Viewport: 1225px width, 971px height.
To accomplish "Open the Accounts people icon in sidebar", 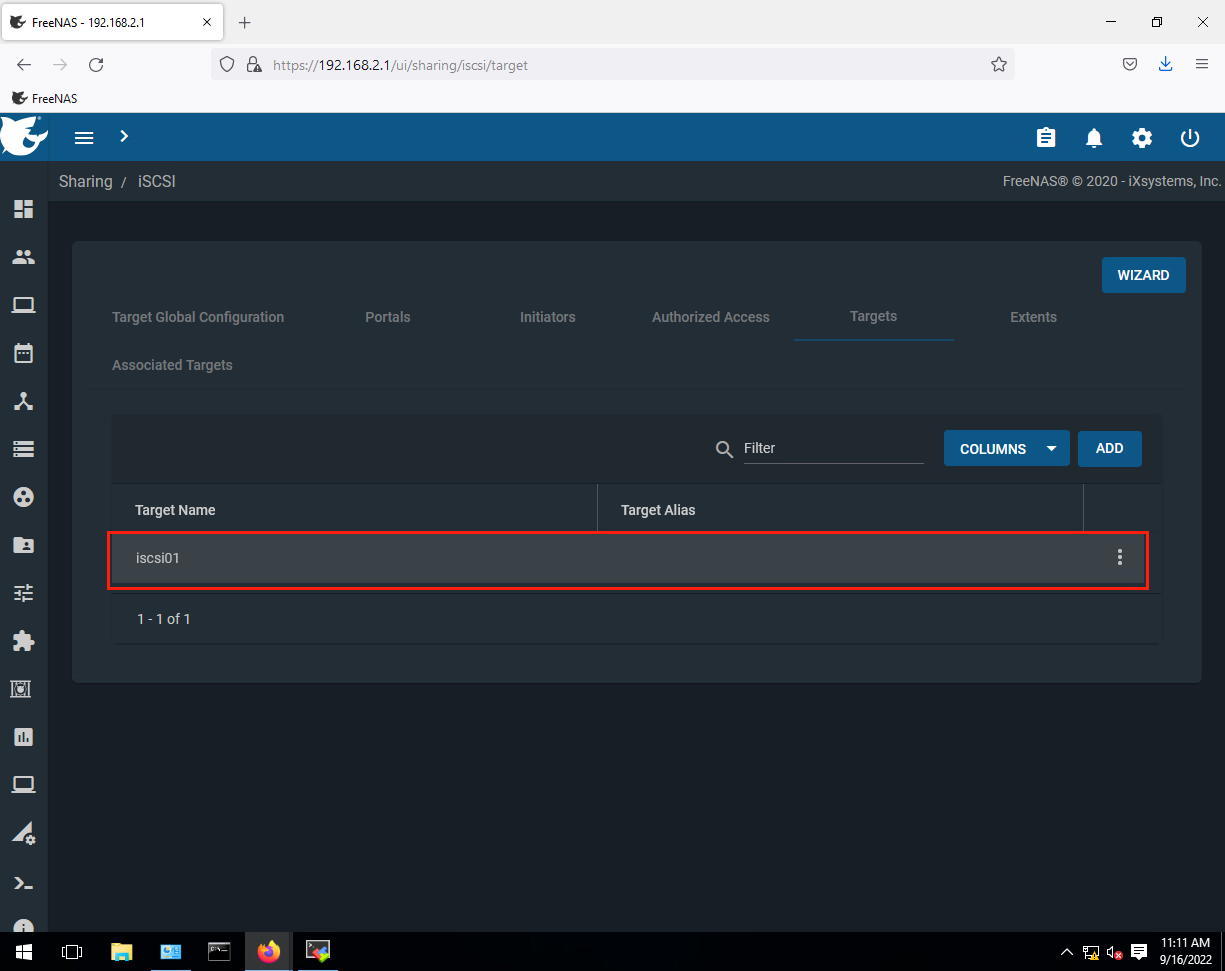I will coord(23,257).
